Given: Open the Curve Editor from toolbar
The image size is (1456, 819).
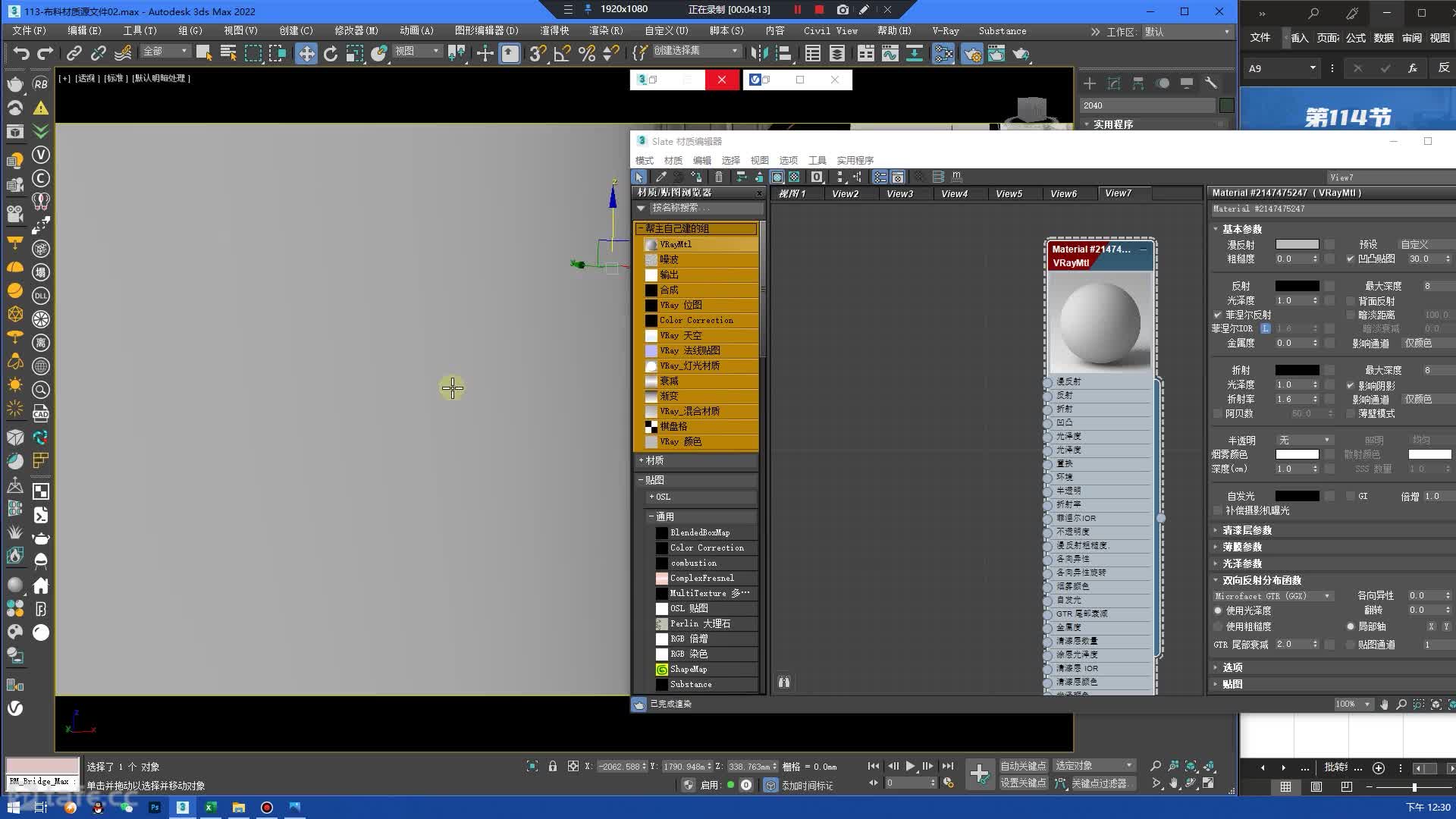Looking at the screenshot, I should point(891,53).
